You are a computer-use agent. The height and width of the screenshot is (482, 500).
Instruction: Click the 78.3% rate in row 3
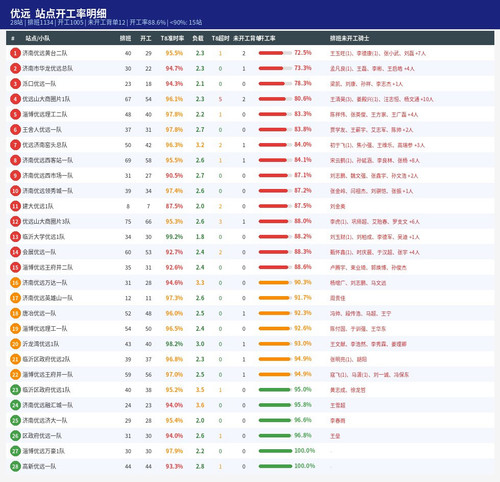[x=303, y=83]
